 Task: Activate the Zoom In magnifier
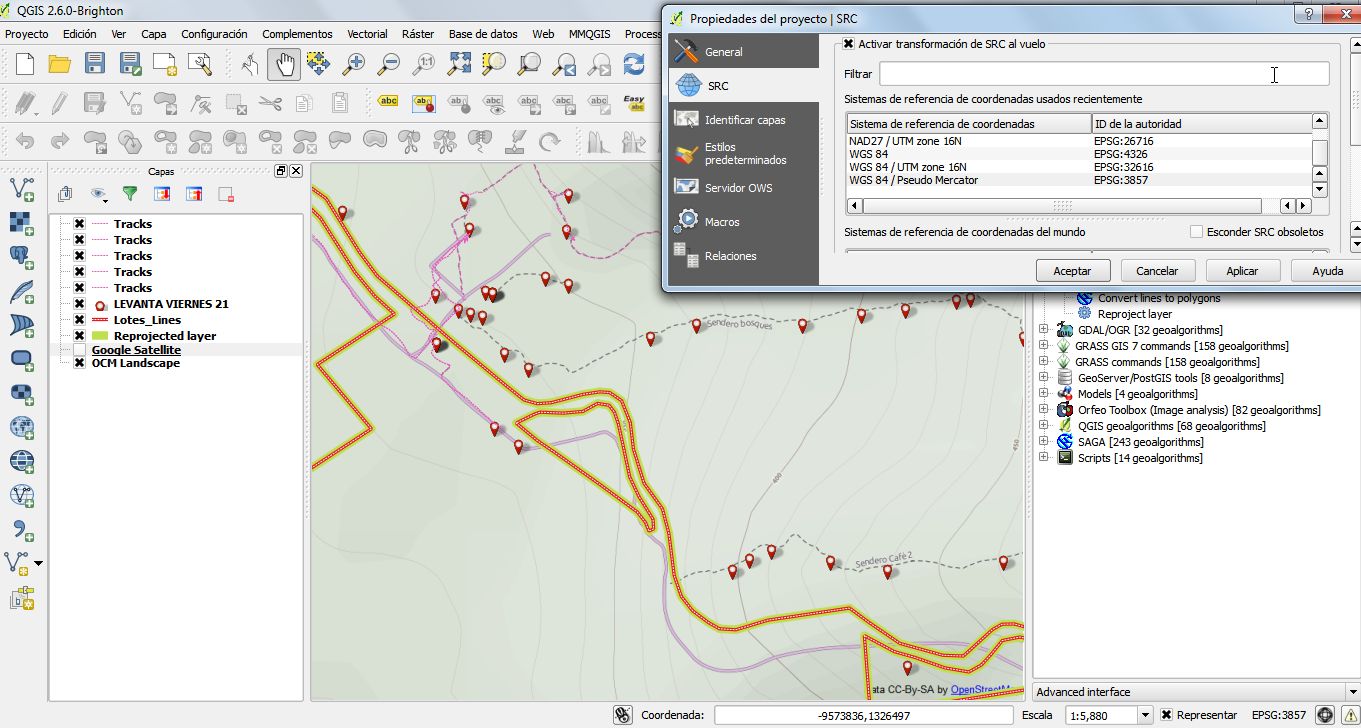click(x=354, y=64)
